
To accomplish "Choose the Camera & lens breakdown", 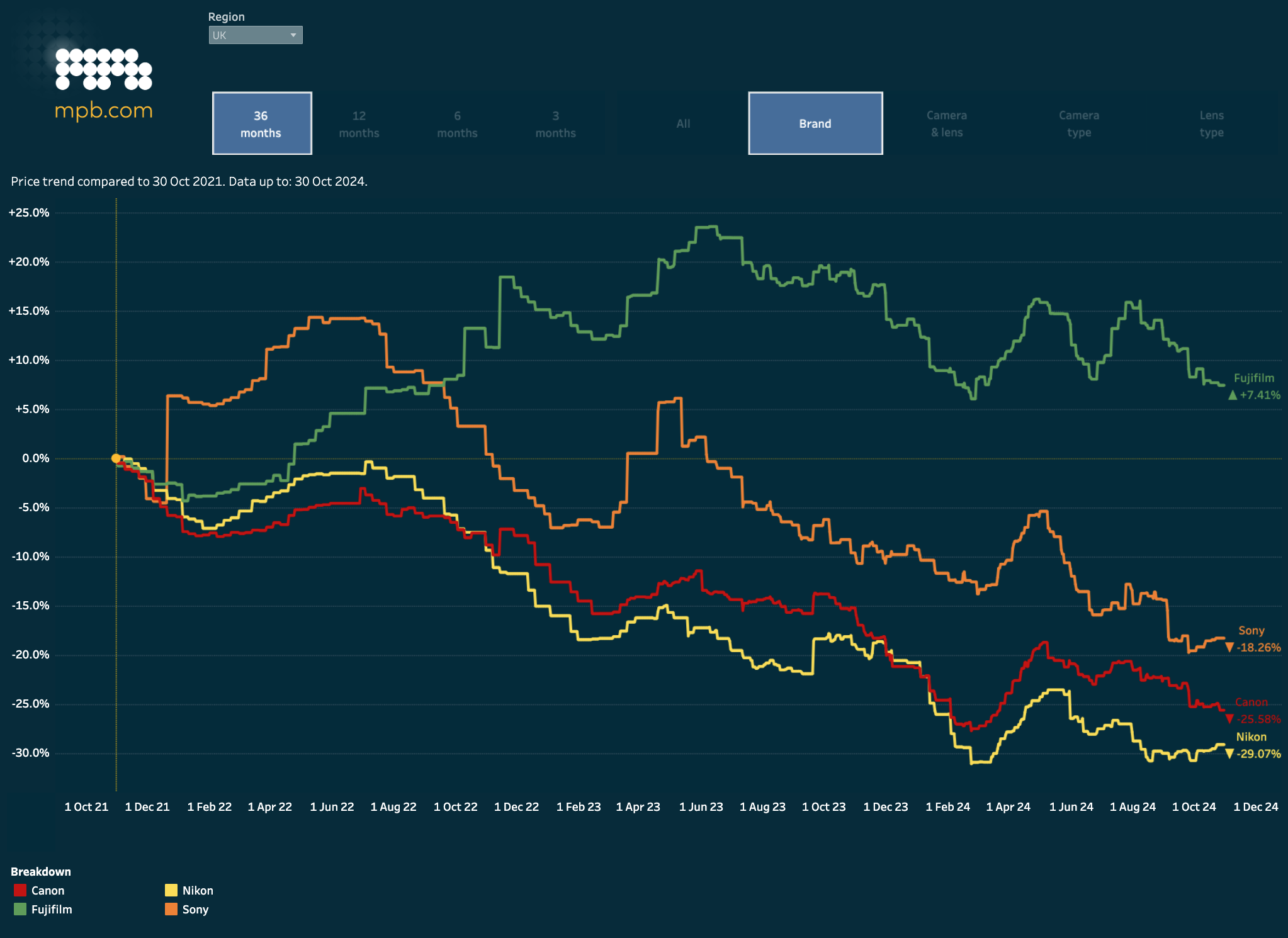I will (x=947, y=124).
